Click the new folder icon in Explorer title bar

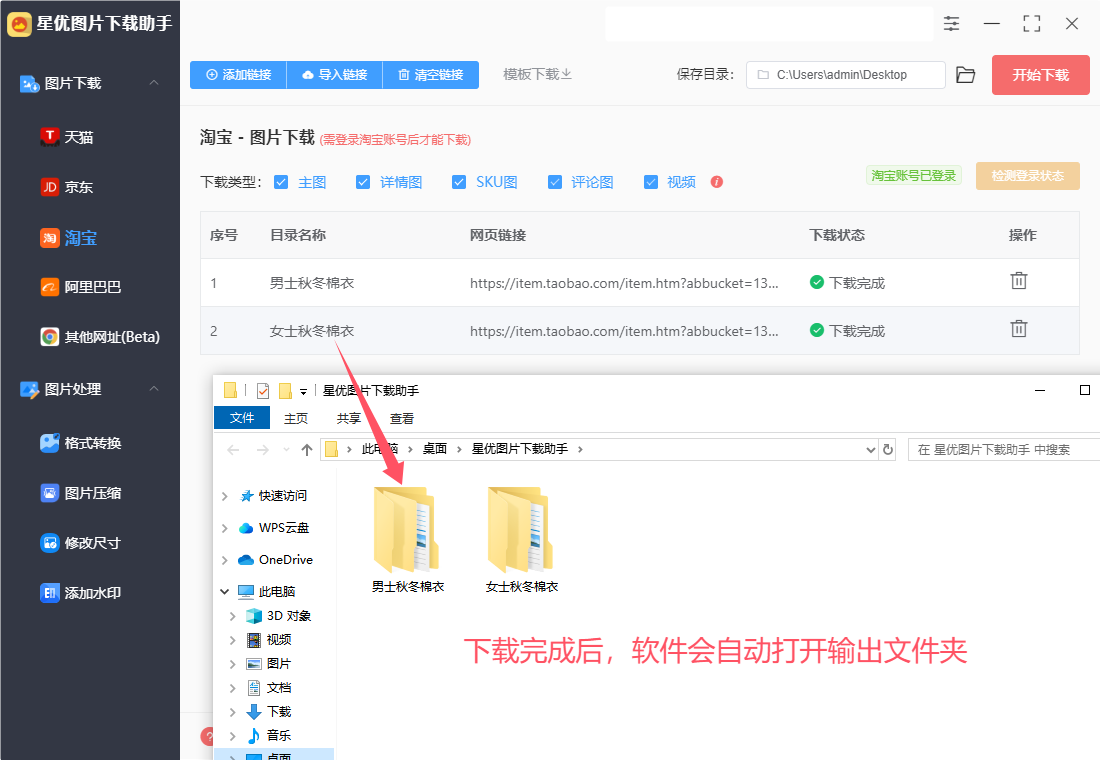pyautogui.click(x=285, y=390)
